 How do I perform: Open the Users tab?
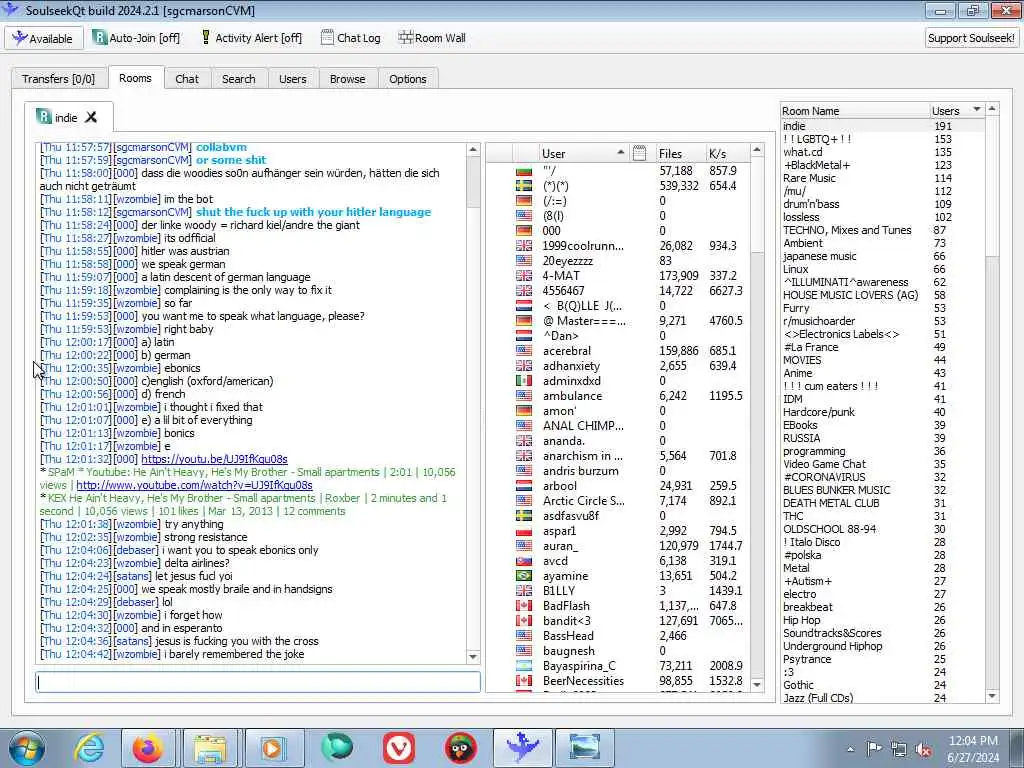point(293,78)
